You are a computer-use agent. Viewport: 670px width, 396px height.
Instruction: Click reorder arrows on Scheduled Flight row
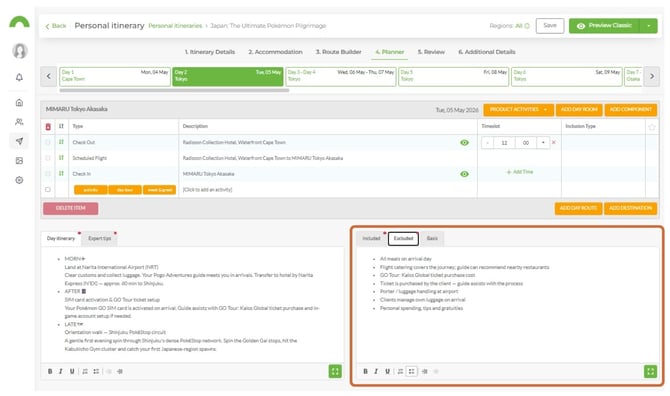coord(61,158)
